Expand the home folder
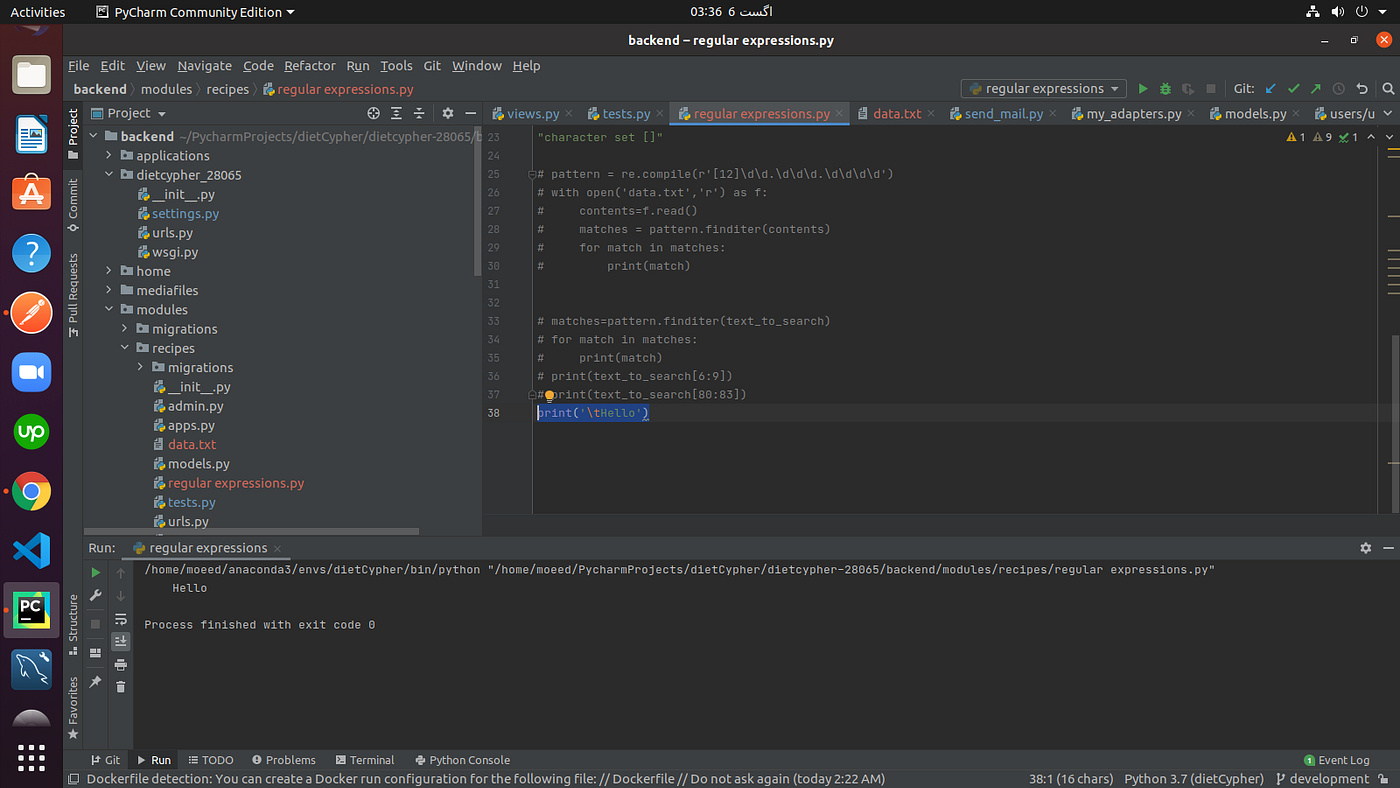 (111, 271)
